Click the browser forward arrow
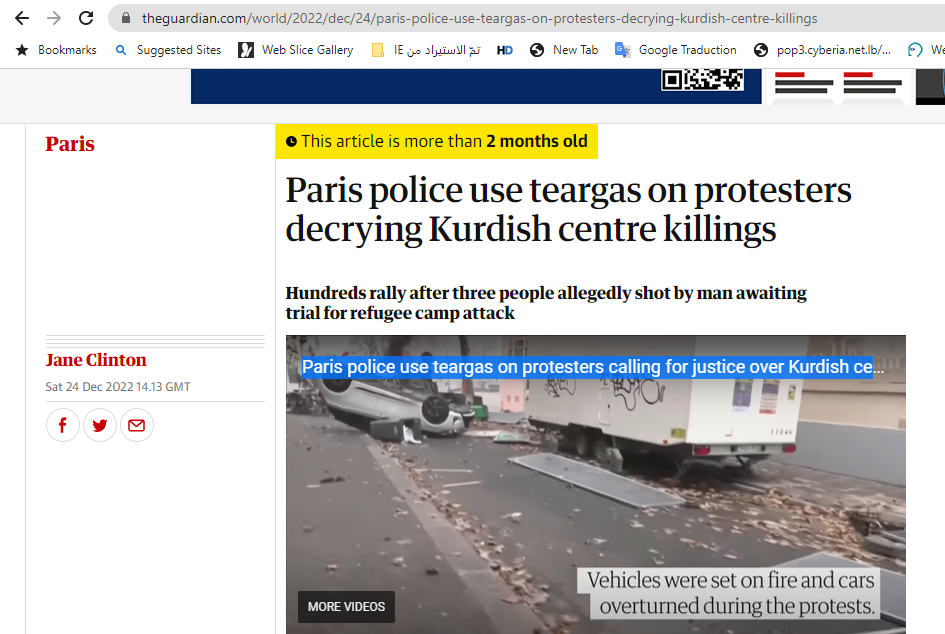 54,18
